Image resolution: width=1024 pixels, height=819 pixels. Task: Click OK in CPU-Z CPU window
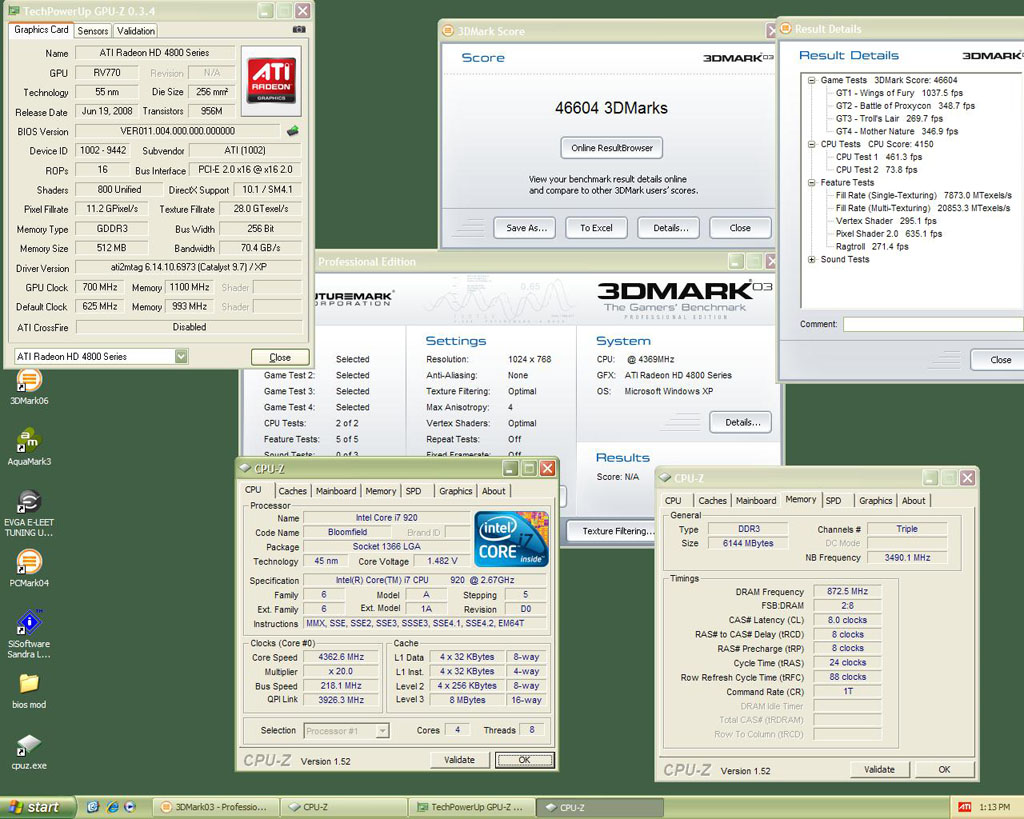(524, 760)
